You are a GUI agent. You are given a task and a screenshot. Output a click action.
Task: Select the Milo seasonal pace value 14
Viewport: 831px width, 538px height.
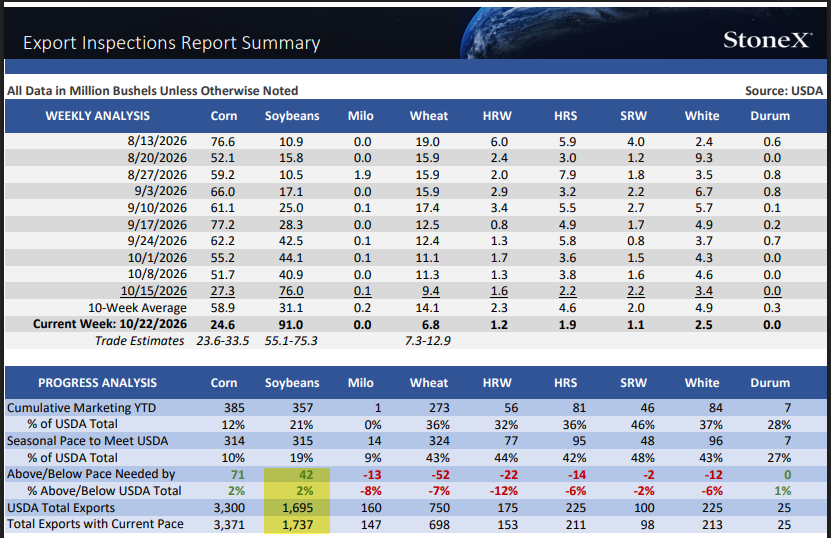[x=375, y=441]
